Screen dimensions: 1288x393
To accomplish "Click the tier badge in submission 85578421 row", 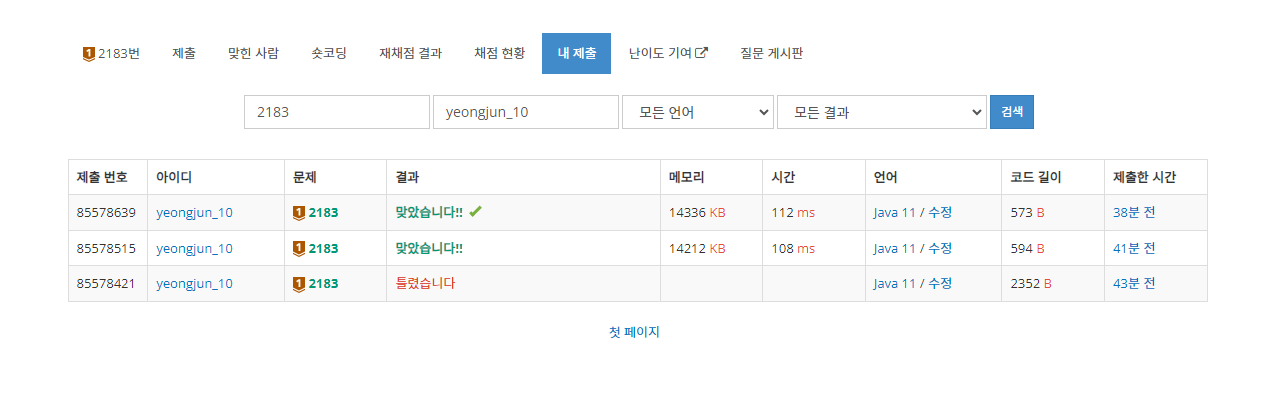I will tap(298, 284).
